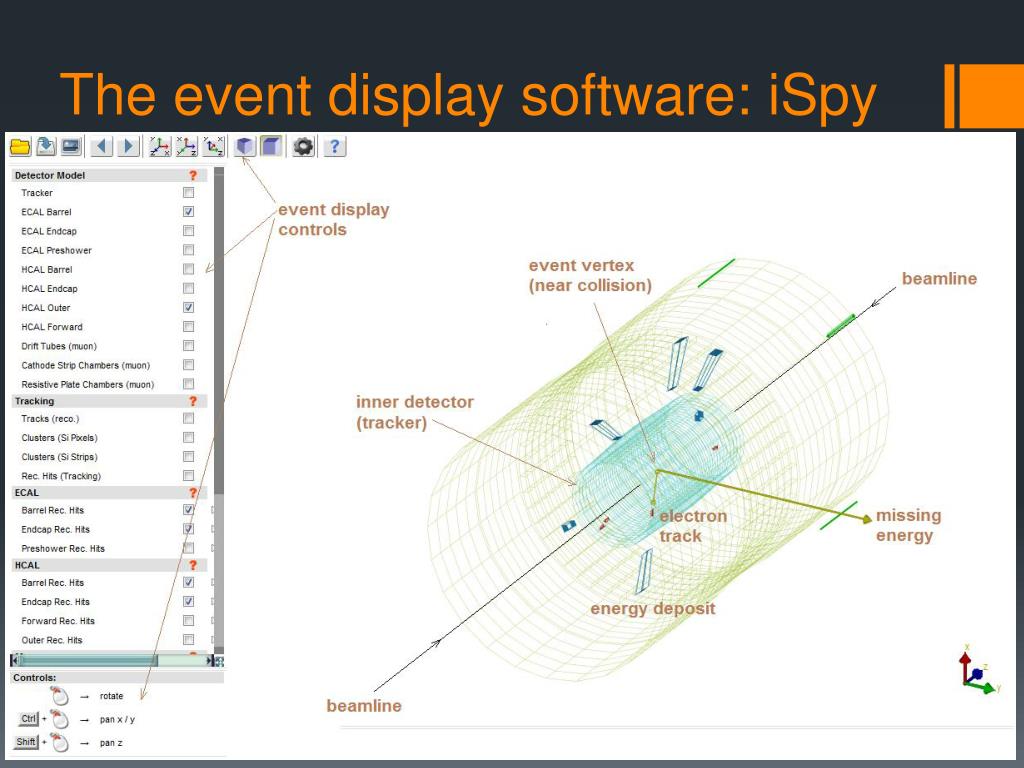Collapse the HCAL section header
This screenshot has width=1024, height=768.
[x=109, y=565]
